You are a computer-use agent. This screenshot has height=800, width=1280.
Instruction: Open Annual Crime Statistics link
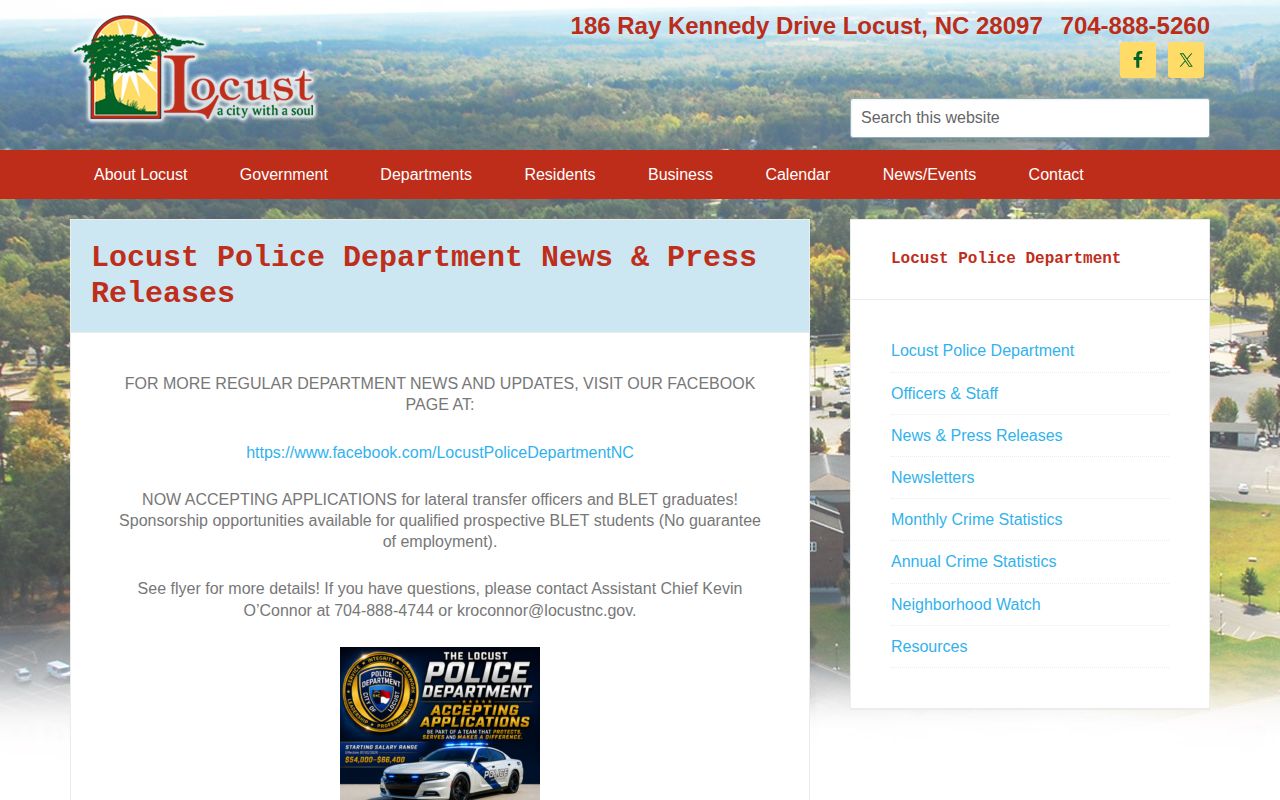tap(974, 561)
